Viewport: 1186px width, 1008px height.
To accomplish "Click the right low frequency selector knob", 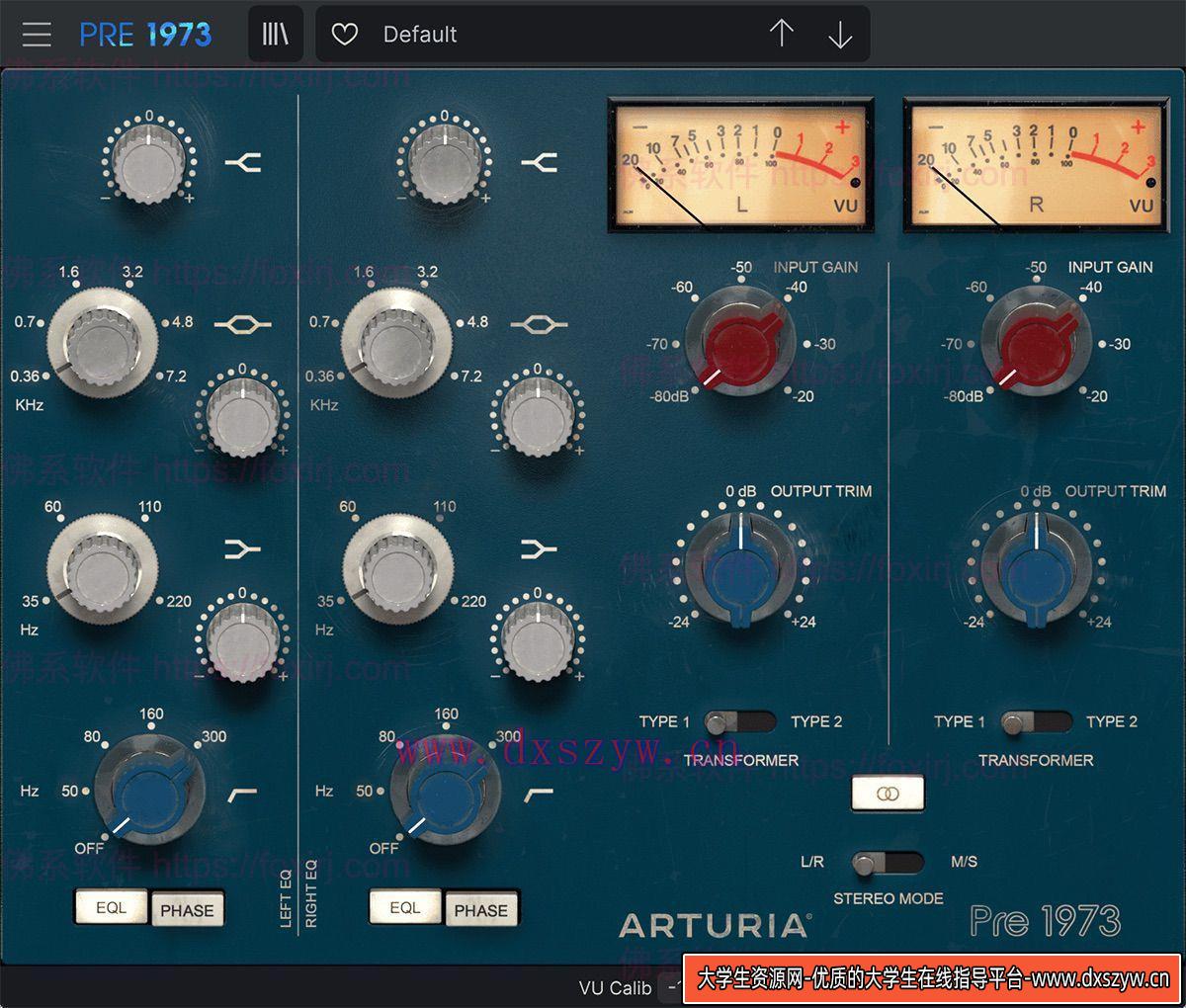I will point(396,568).
